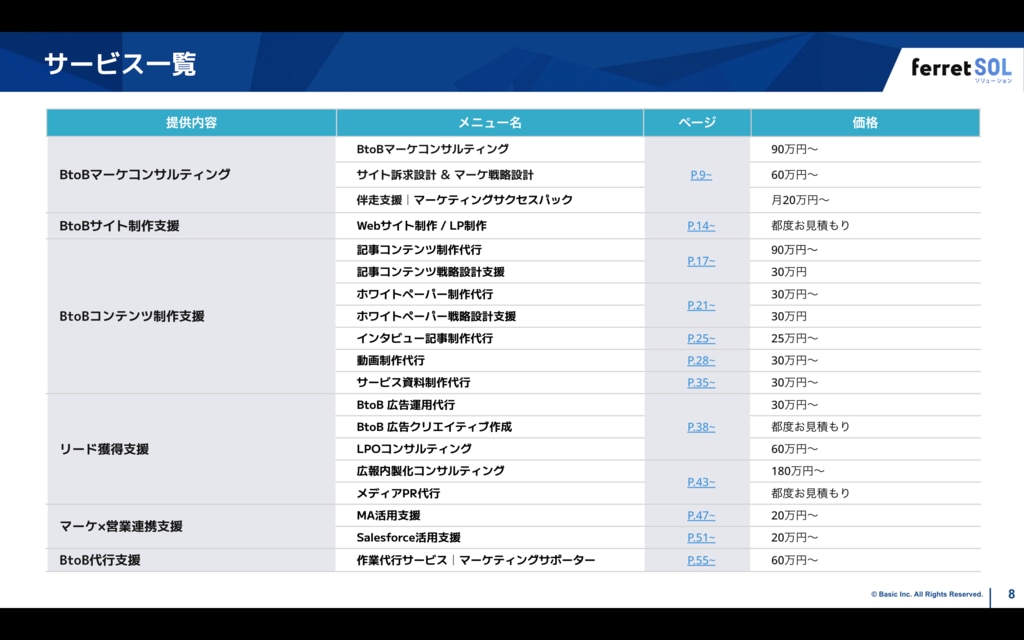This screenshot has height=640, width=1024.
Task: Select the リード獲得支援 category cell
Action: coord(104,450)
